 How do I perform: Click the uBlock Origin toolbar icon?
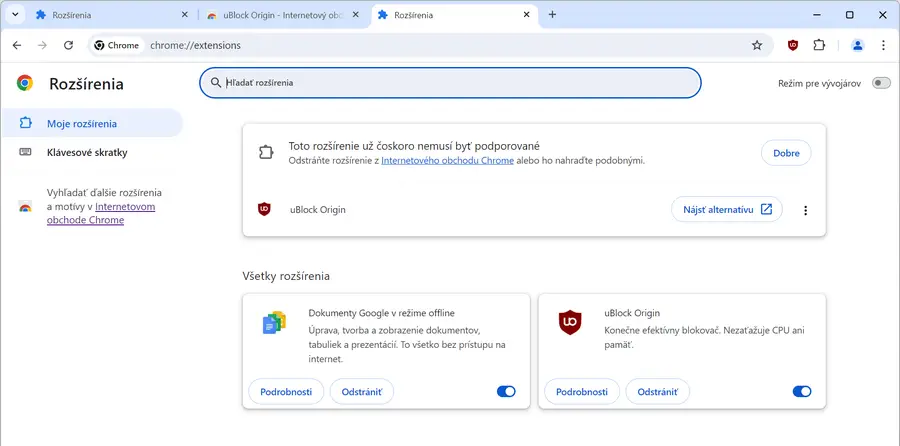coord(793,45)
